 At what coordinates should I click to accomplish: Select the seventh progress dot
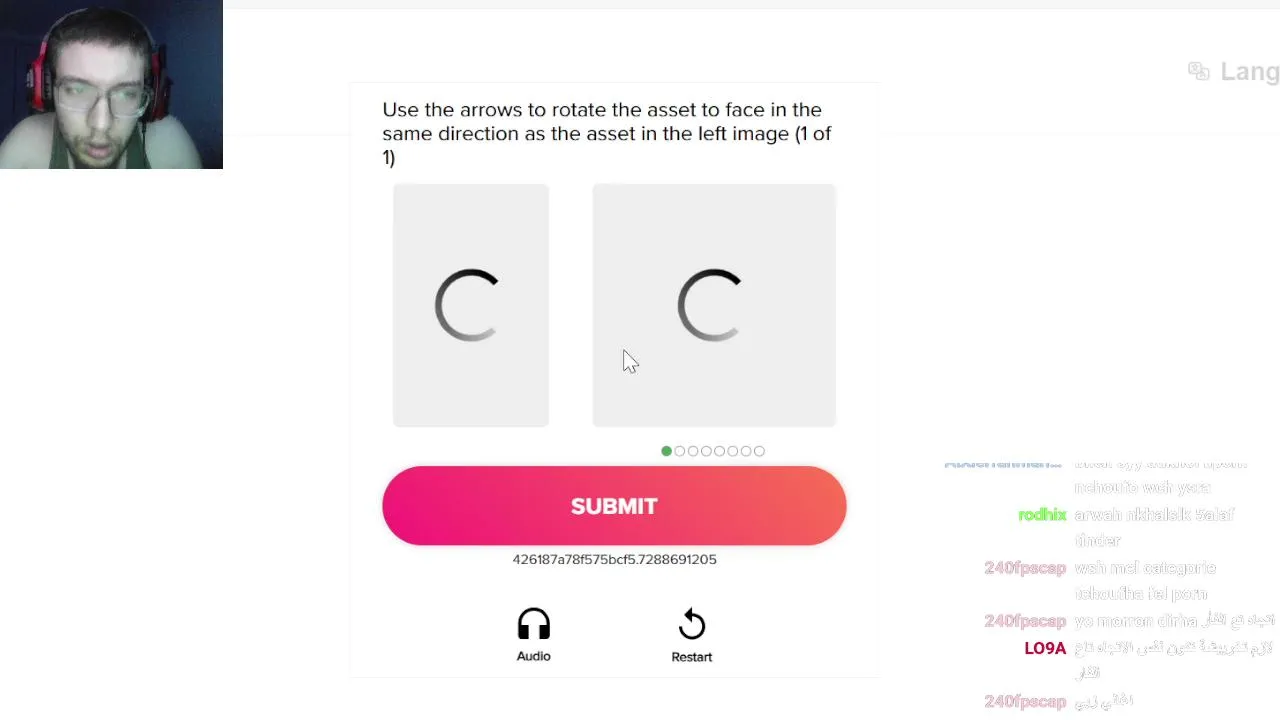(746, 451)
